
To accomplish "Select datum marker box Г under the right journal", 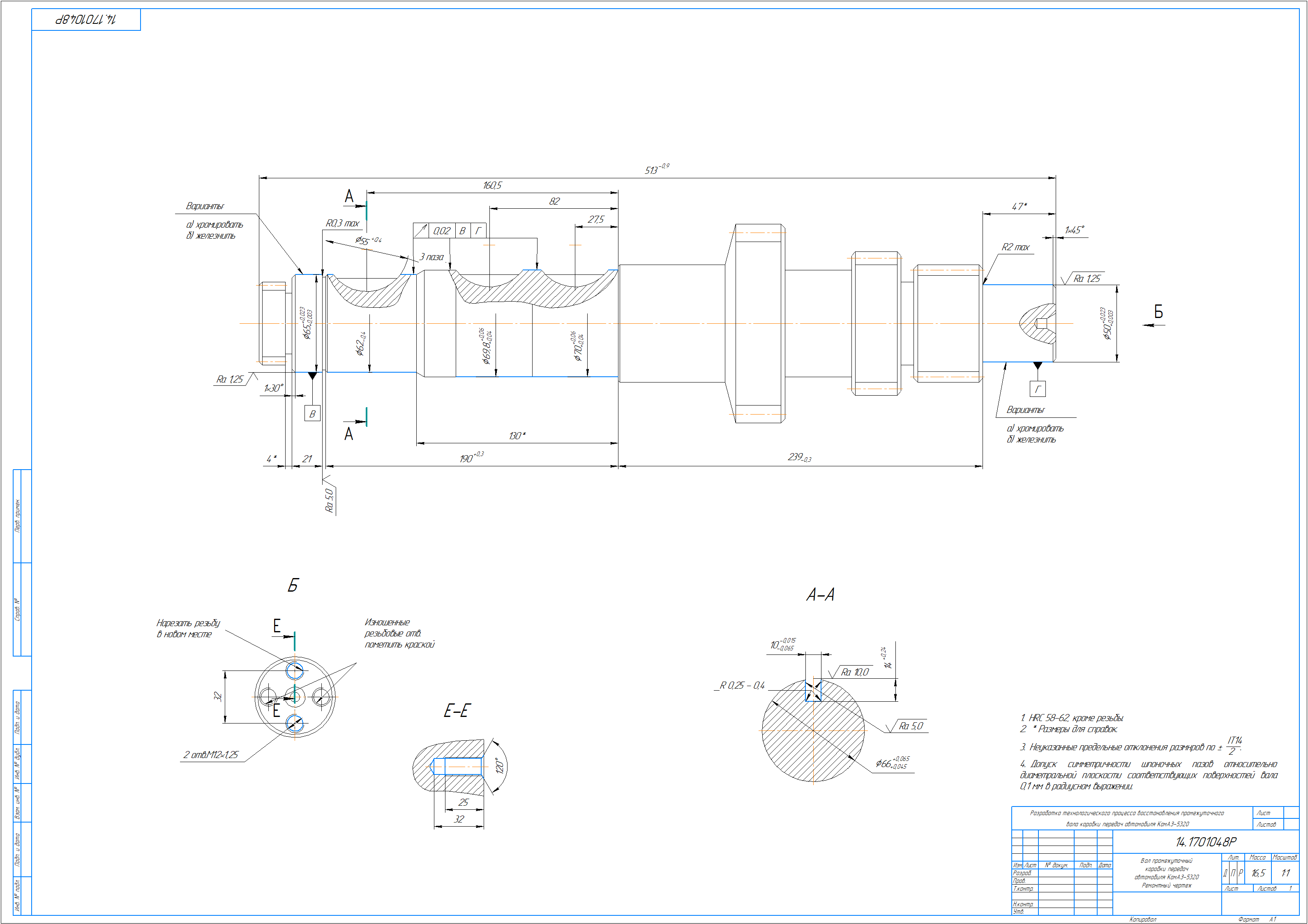I will [1037, 389].
